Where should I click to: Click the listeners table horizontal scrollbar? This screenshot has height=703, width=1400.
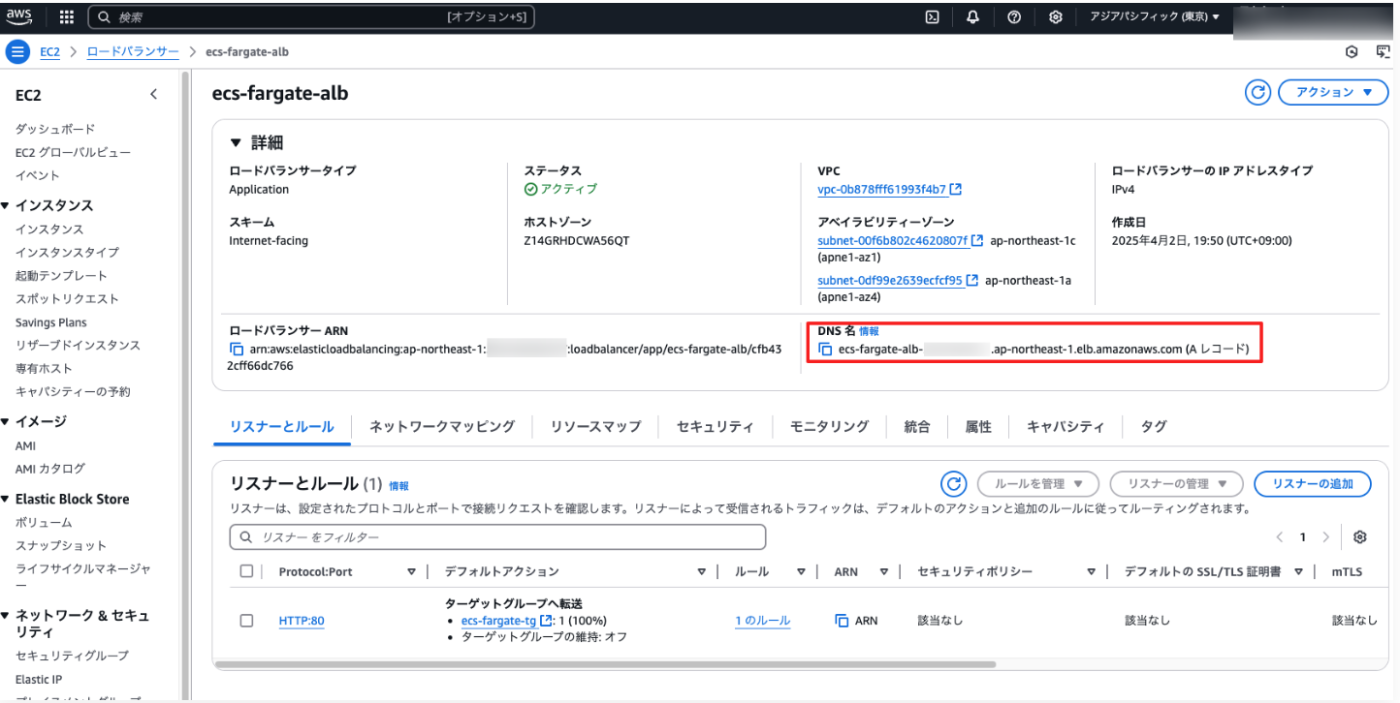pos(605,663)
